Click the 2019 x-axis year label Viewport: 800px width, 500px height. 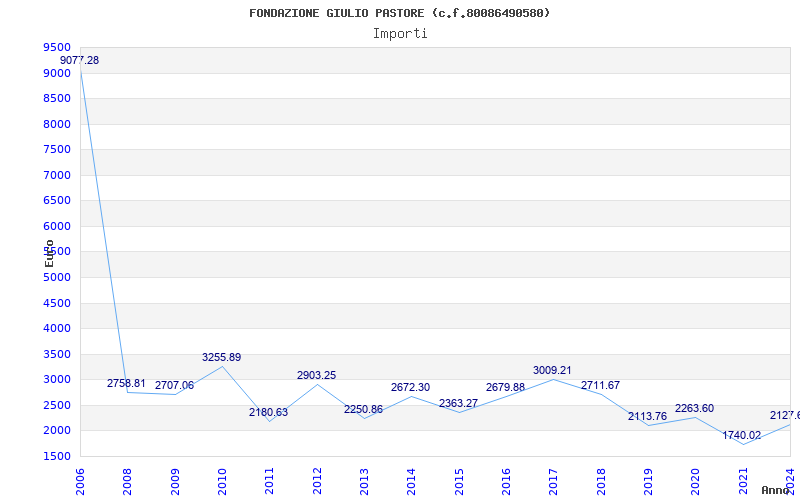648,482
